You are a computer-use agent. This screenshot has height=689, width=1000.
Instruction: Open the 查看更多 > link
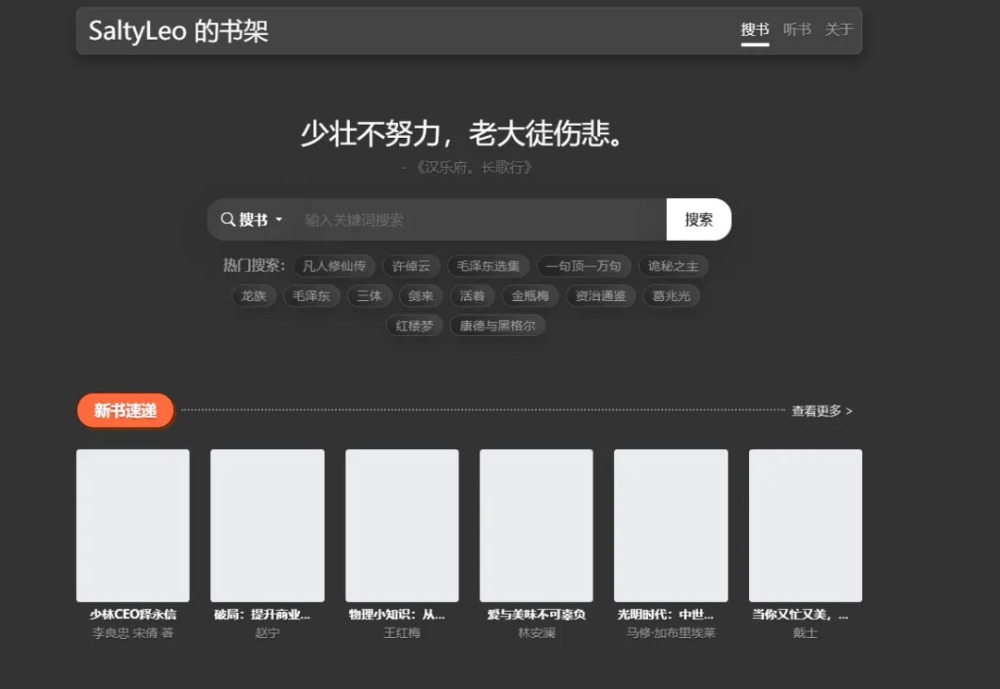pyautogui.click(x=821, y=411)
